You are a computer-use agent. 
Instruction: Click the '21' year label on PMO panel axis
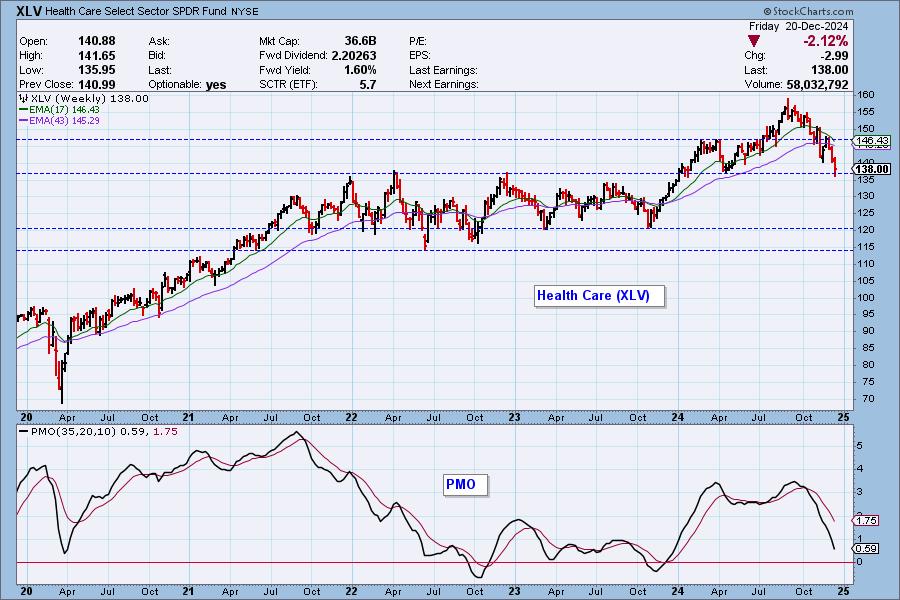(x=188, y=591)
